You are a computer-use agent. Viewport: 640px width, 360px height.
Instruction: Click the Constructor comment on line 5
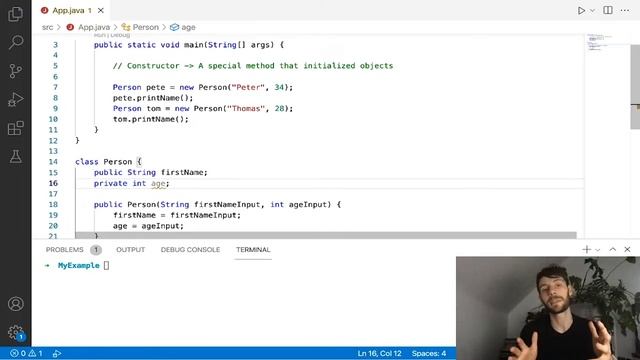click(x=253, y=66)
